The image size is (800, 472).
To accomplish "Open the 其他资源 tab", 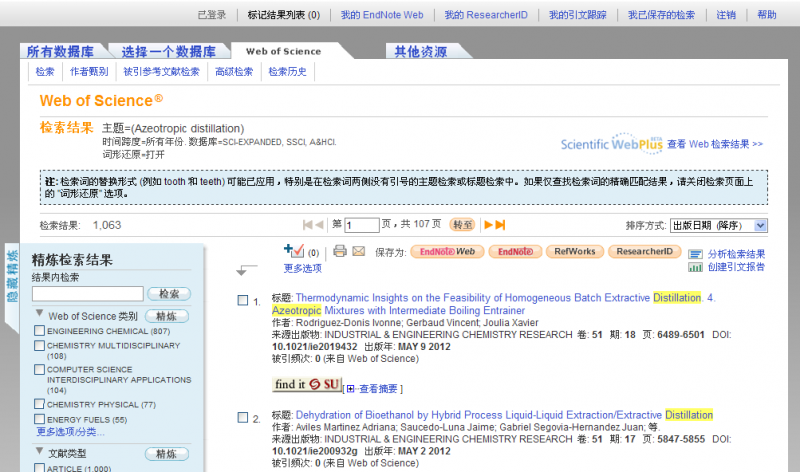I will click(x=421, y=52).
